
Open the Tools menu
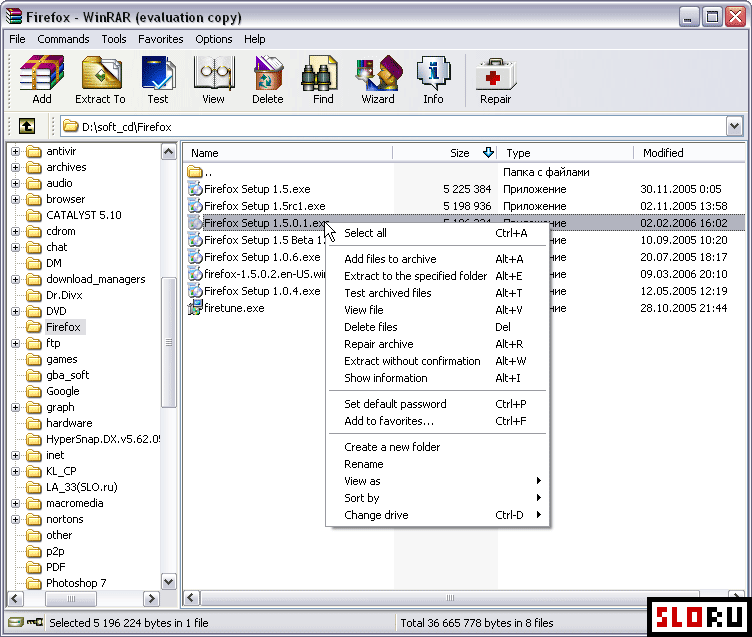(x=114, y=39)
